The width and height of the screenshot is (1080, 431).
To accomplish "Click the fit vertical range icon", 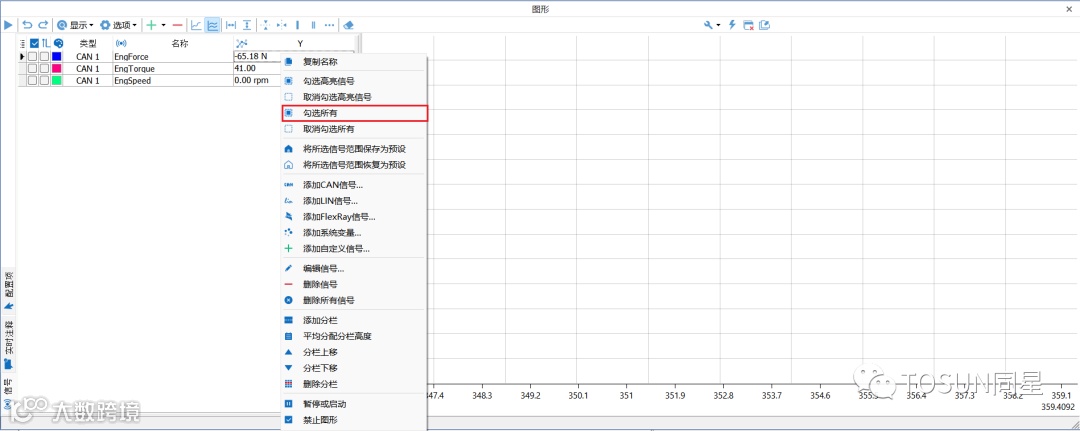I will [247, 25].
